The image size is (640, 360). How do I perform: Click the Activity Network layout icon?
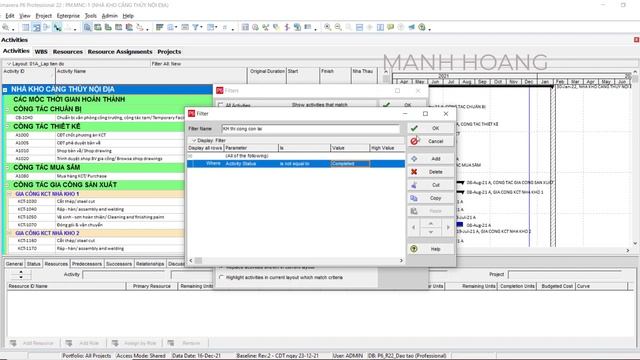(x=47, y=27)
